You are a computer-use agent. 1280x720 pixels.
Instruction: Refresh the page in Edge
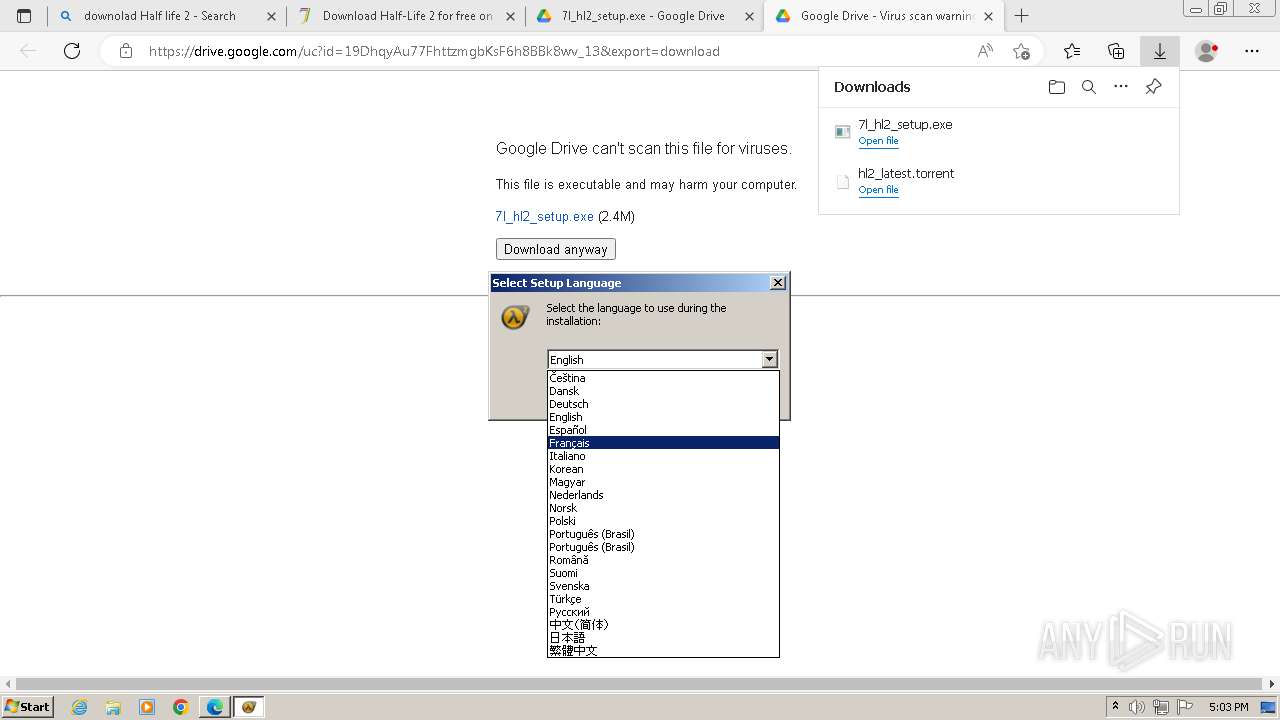coord(72,51)
